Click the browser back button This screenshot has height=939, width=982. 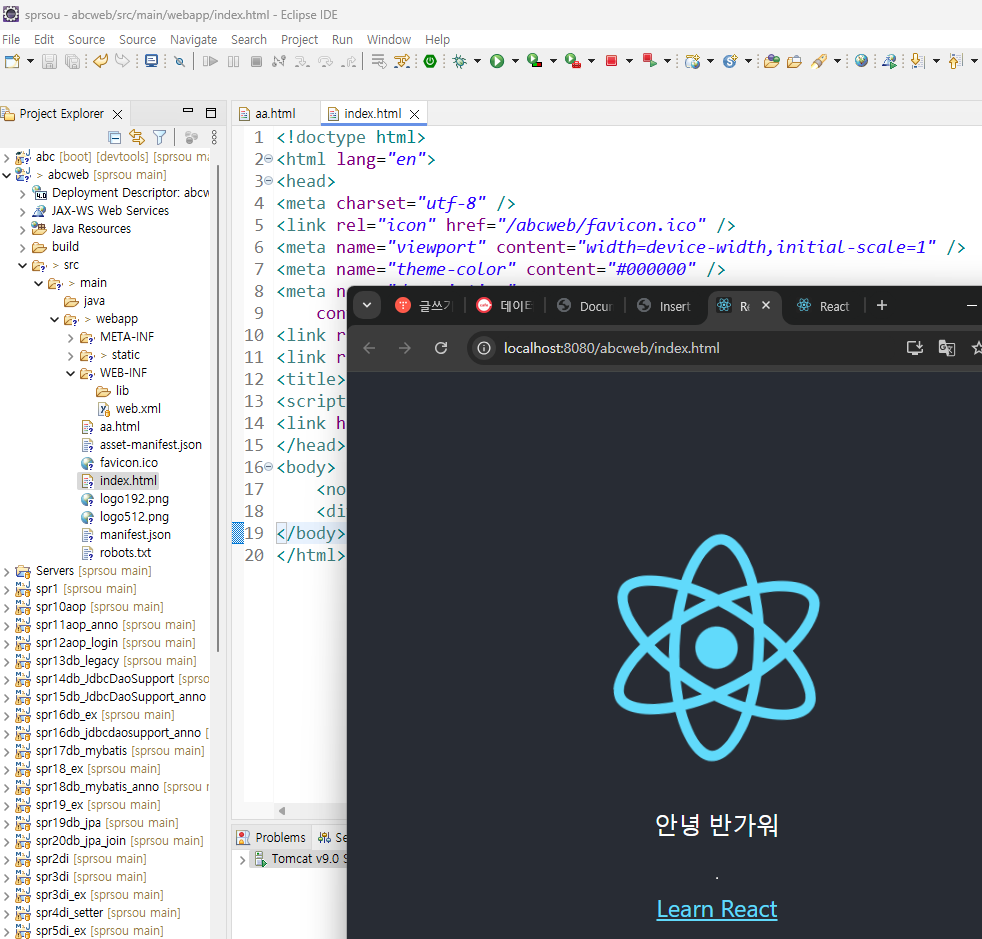pos(370,348)
